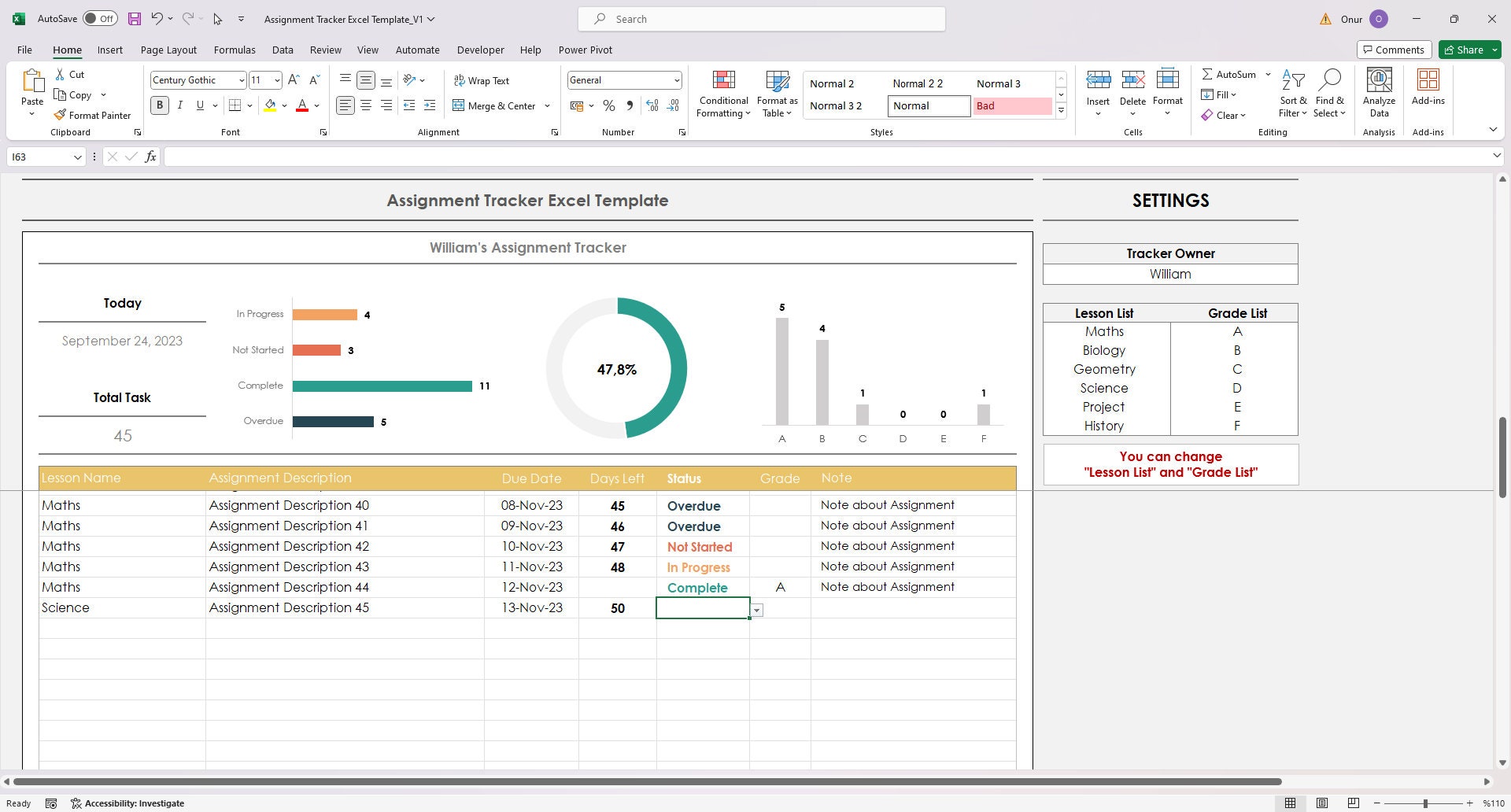
Task: Click the Percent Style icon
Action: tap(608, 105)
